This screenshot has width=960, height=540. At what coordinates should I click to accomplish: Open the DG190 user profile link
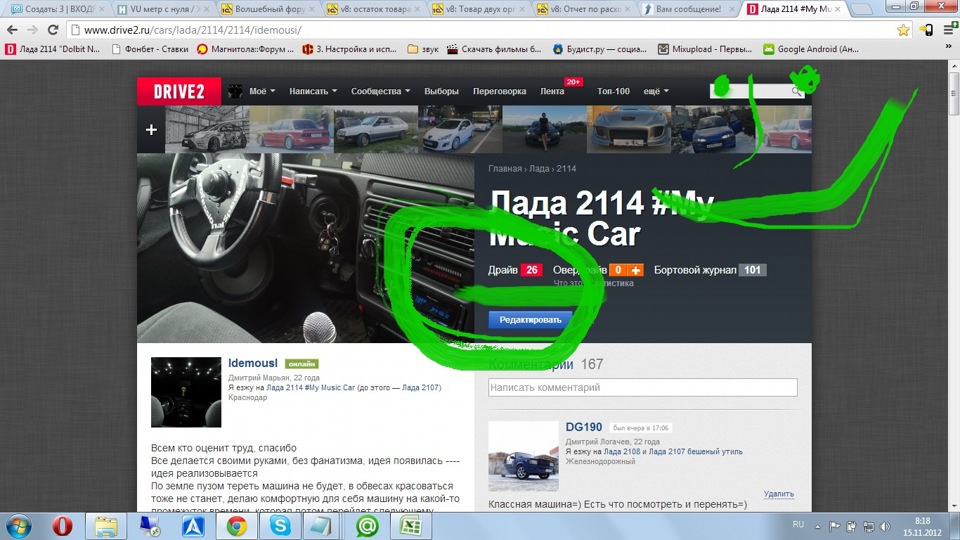583,427
